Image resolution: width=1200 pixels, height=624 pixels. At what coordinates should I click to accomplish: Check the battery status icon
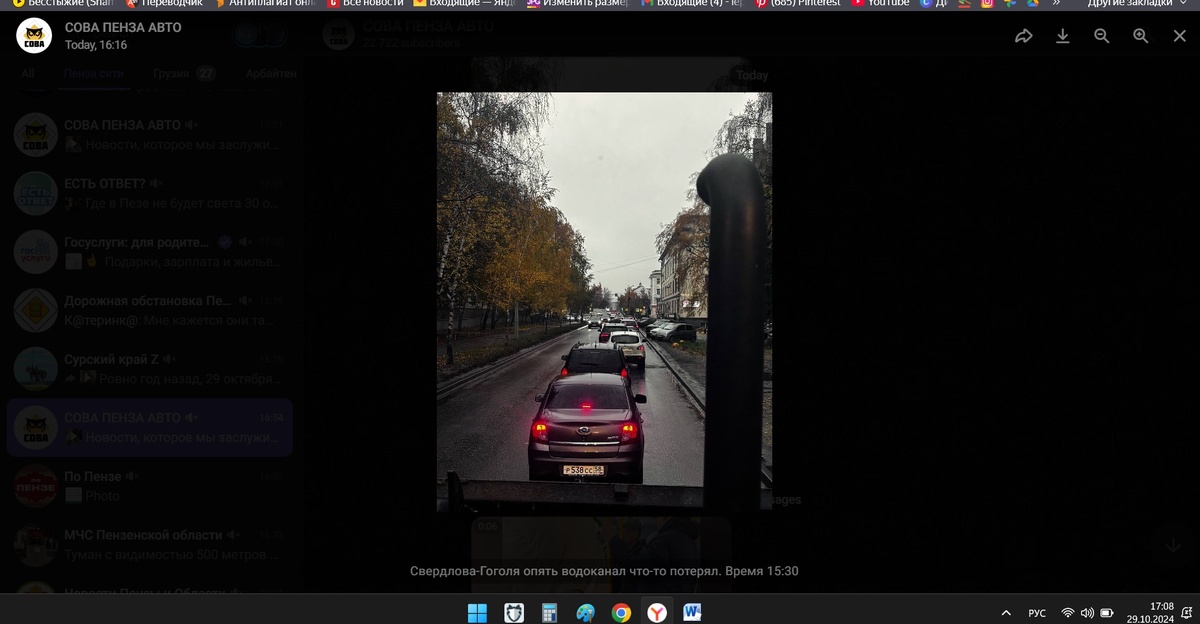(x=1107, y=613)
